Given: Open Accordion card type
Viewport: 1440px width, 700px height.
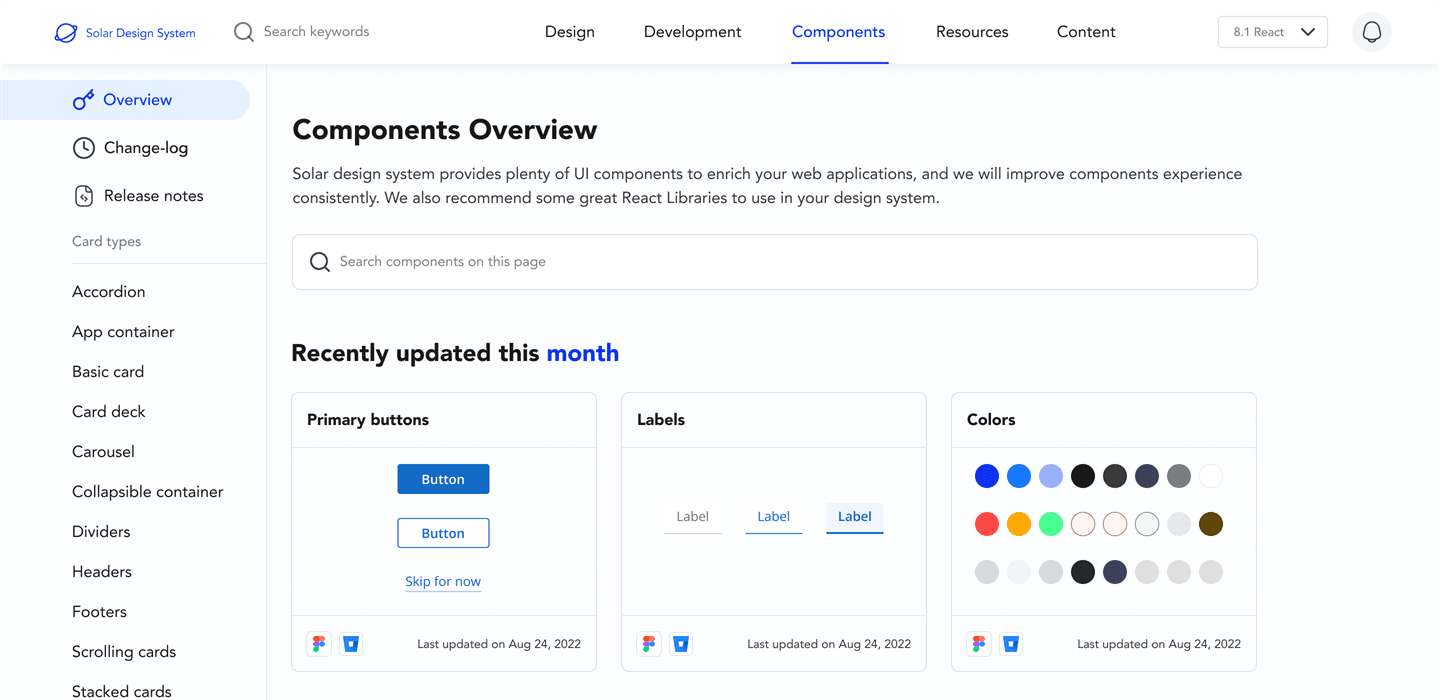Looking at the screenshot, I should 109,292.
